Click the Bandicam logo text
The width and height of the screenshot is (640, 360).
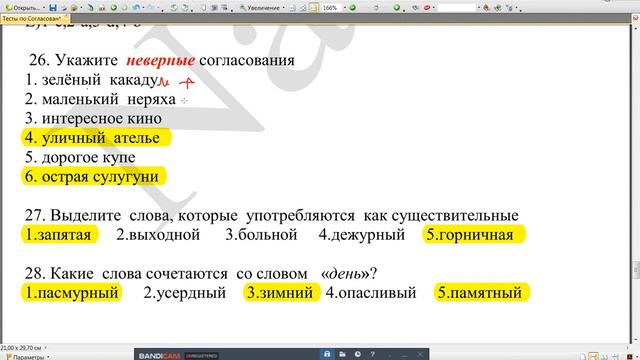click(159, 356)
